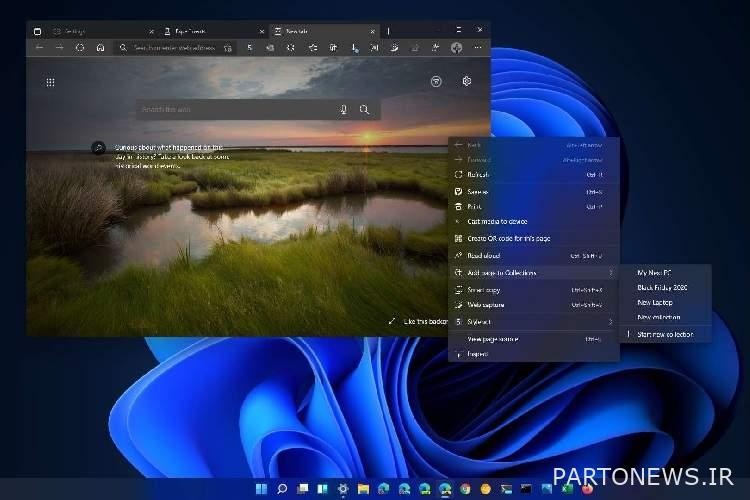Viewport: 750px width, 500px height.
Task: Open the Favorites star toolbar icon
Action: tap(313, 48)
